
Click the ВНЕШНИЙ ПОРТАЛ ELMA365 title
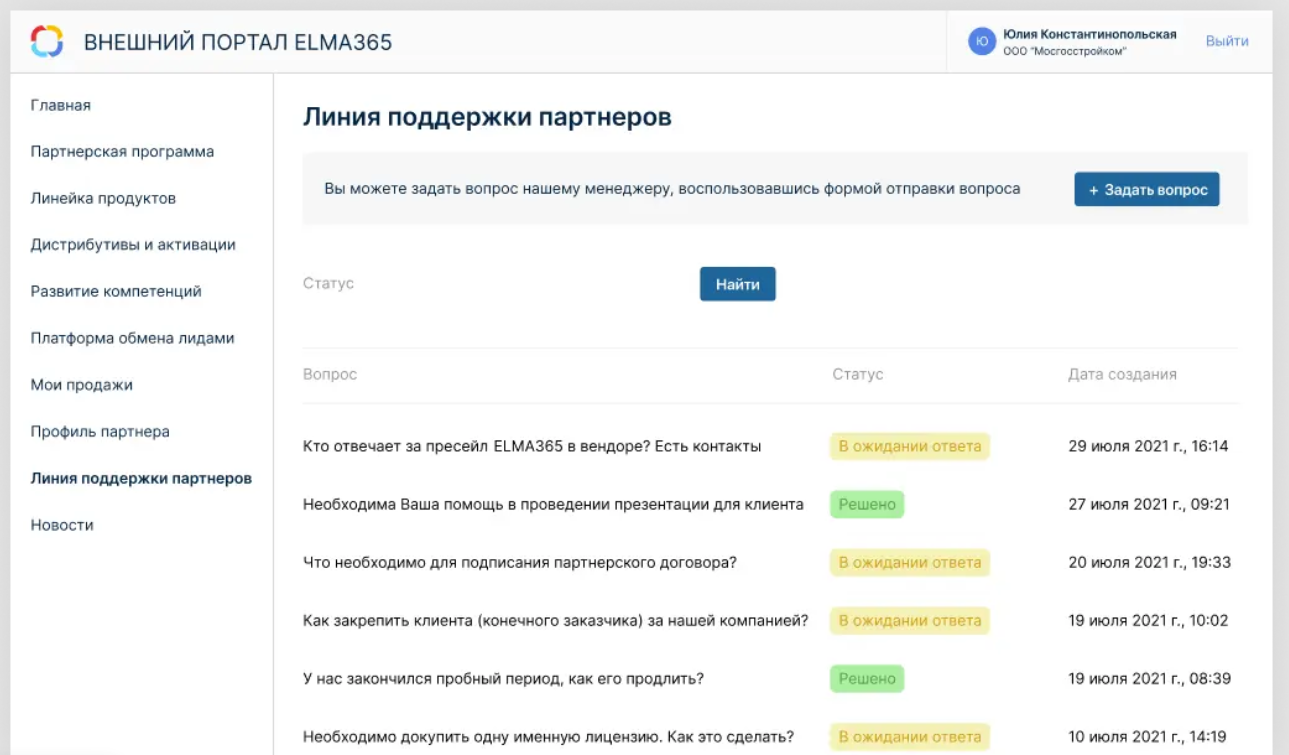(x=238, y=42)
